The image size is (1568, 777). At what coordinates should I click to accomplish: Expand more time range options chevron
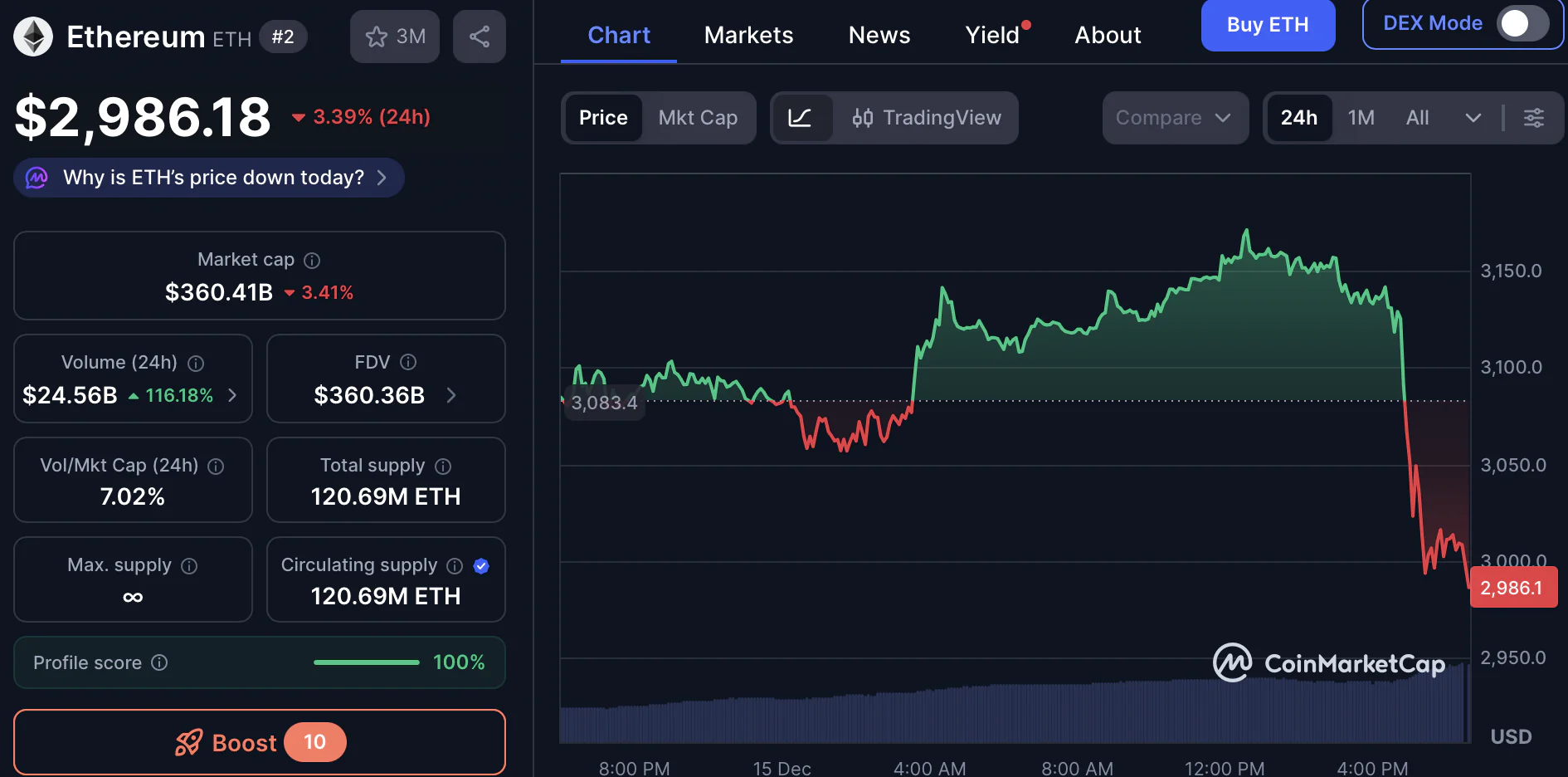coord(1473,118)
